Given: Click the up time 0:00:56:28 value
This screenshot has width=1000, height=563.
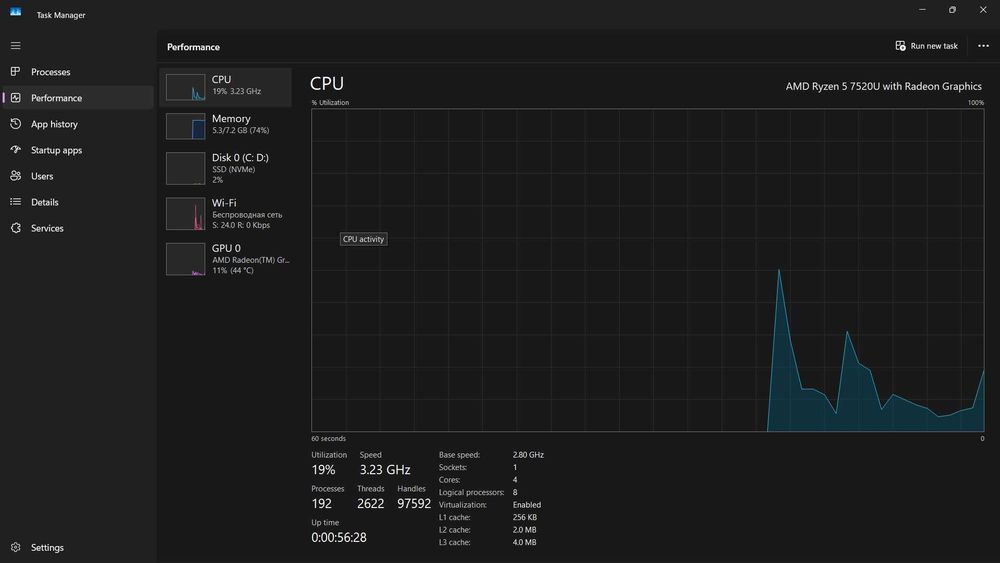Looking at the screenshot, I should click(x=339, y=537).
